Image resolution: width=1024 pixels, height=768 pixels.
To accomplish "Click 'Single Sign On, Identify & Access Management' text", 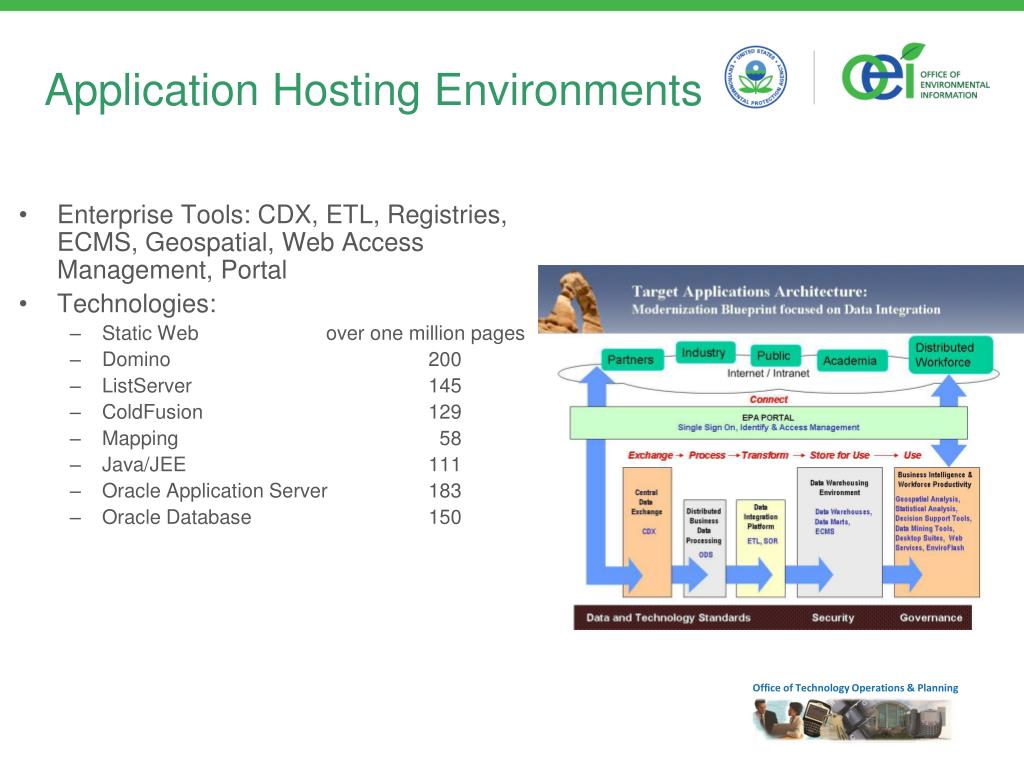I will [x=768, y=427].
